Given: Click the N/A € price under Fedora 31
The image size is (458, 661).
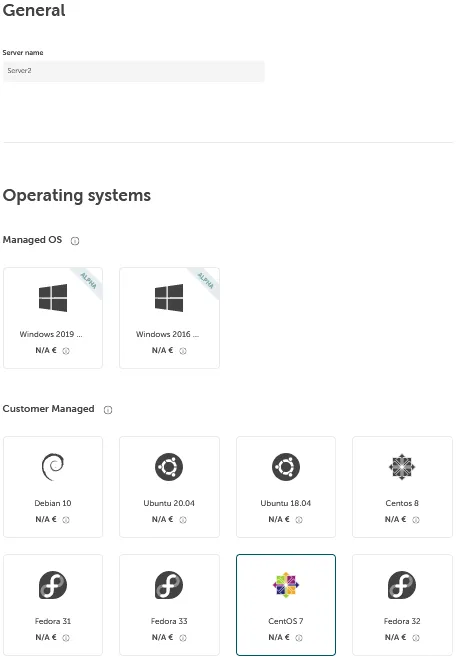Looking at the screenshot, I should [46, 637].
